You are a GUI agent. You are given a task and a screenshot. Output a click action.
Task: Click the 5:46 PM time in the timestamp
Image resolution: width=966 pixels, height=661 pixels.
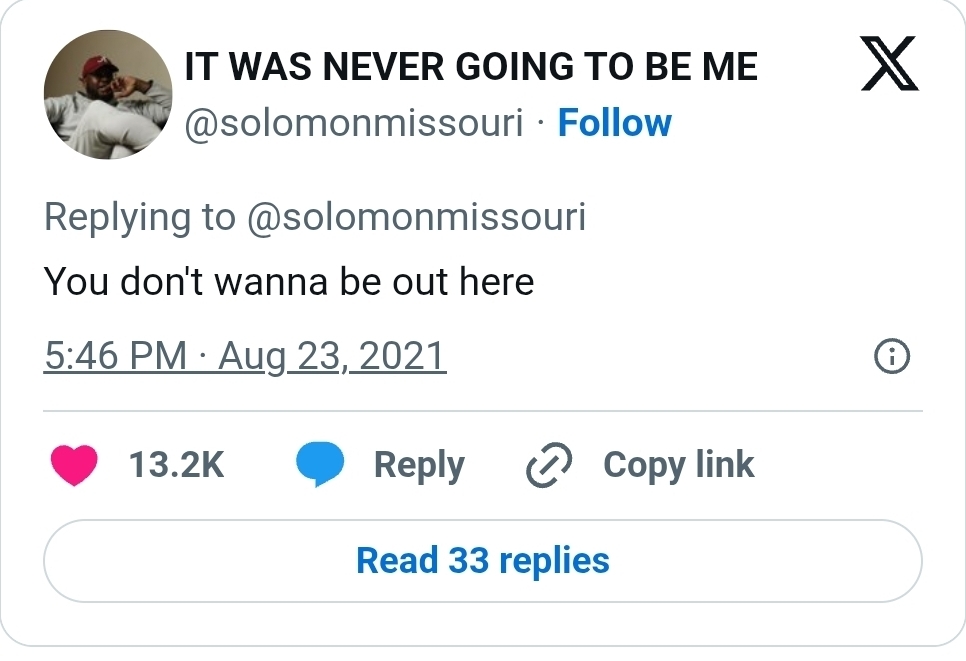point(115,356)
